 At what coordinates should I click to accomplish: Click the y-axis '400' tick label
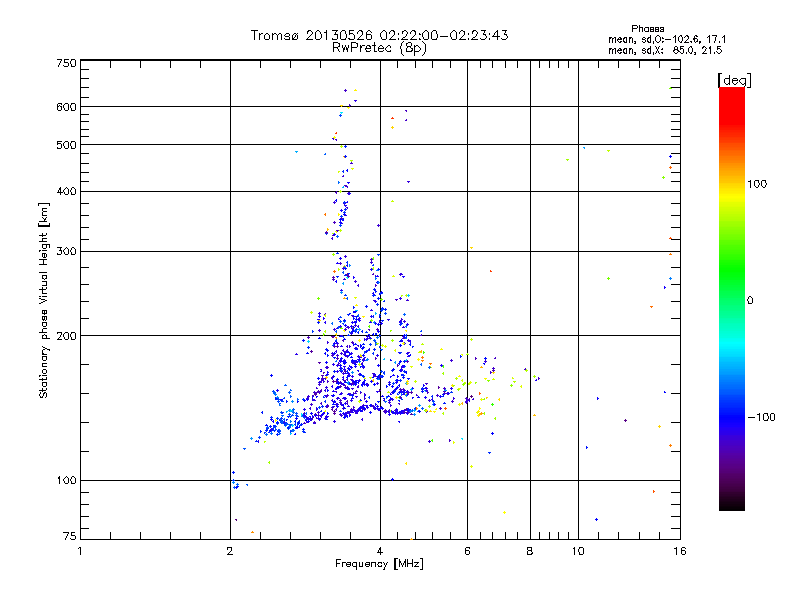point(66,191)
